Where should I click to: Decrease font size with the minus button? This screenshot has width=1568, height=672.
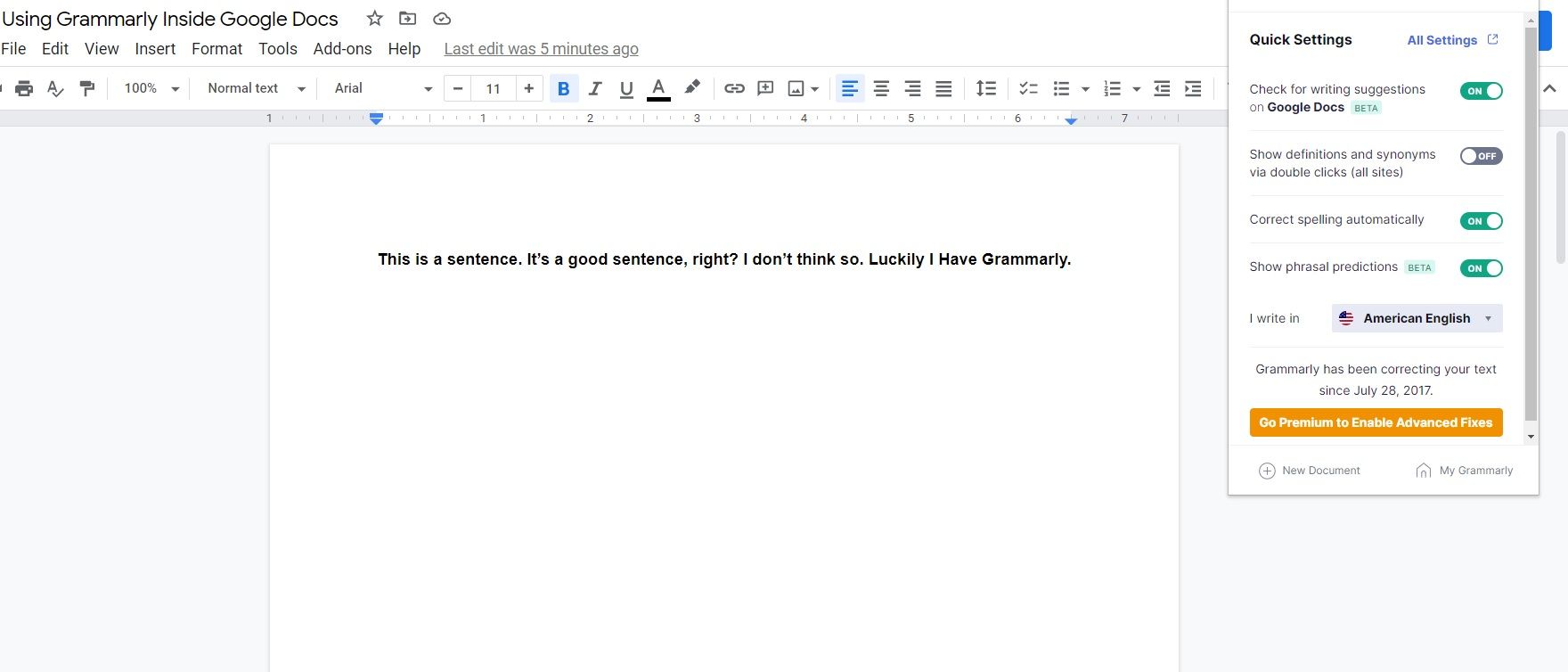[458, 88]
